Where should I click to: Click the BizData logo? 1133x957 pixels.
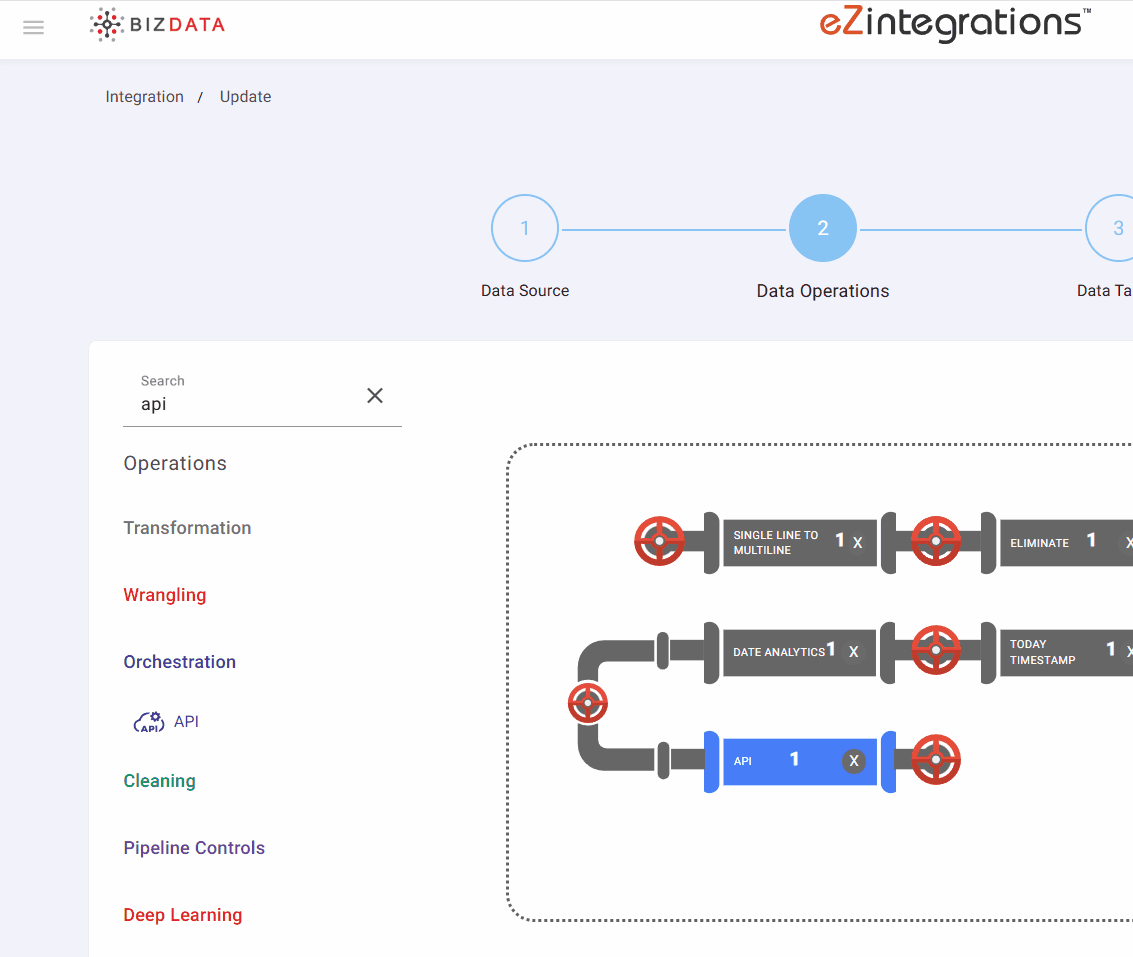[x=157, y=25]
